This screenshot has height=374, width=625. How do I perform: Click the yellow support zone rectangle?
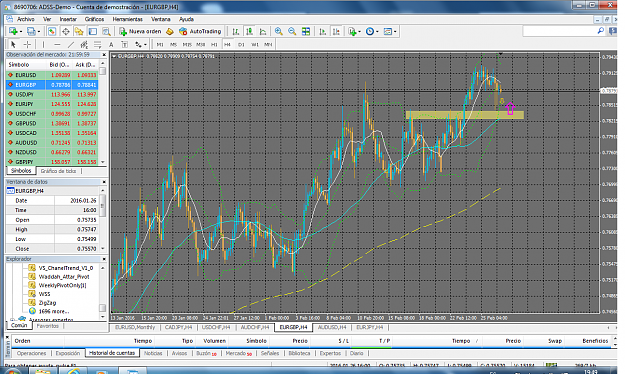coord(465,115)
